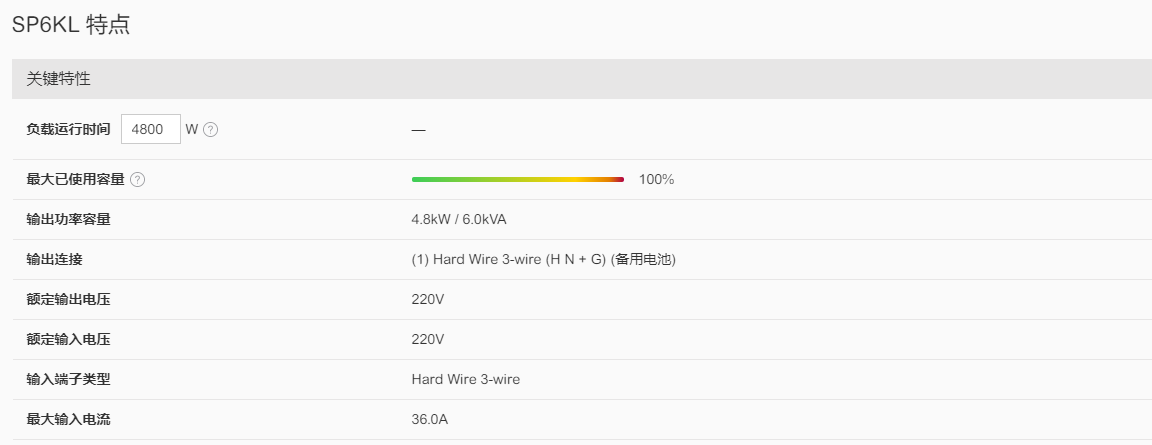Click the 最大输入电流 row label
Image resolution: width=1152 pixels, height=445 pixels.
coord(68,419)
